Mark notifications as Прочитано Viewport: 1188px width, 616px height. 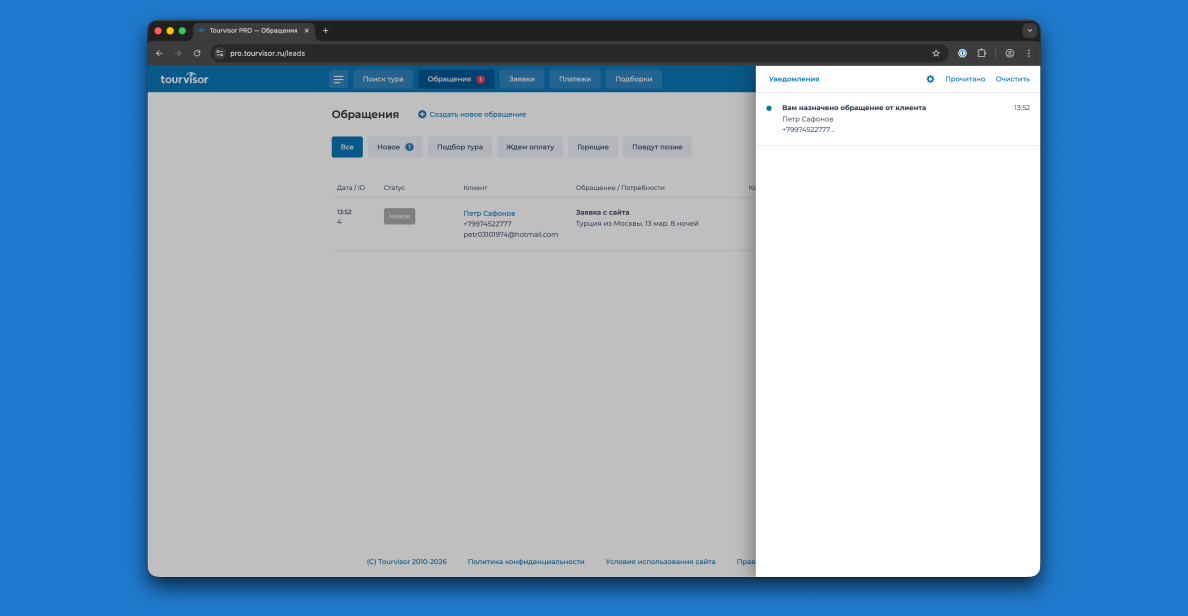(x=965, y=79)
